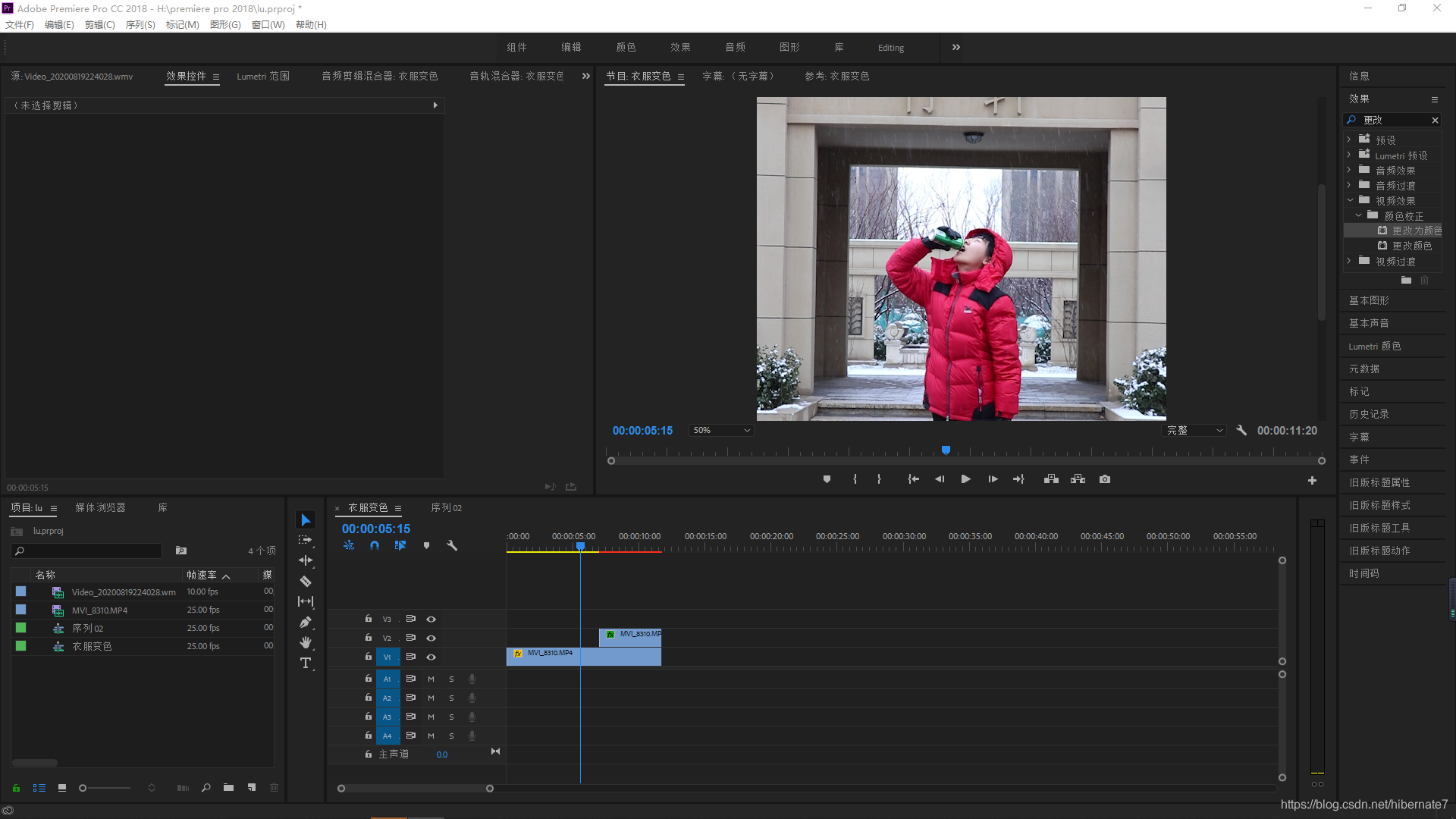Click the project thumbnail zoom slider
Image resolution: width=1456 pixels, height=819 pixels.
tap(106, 788)
